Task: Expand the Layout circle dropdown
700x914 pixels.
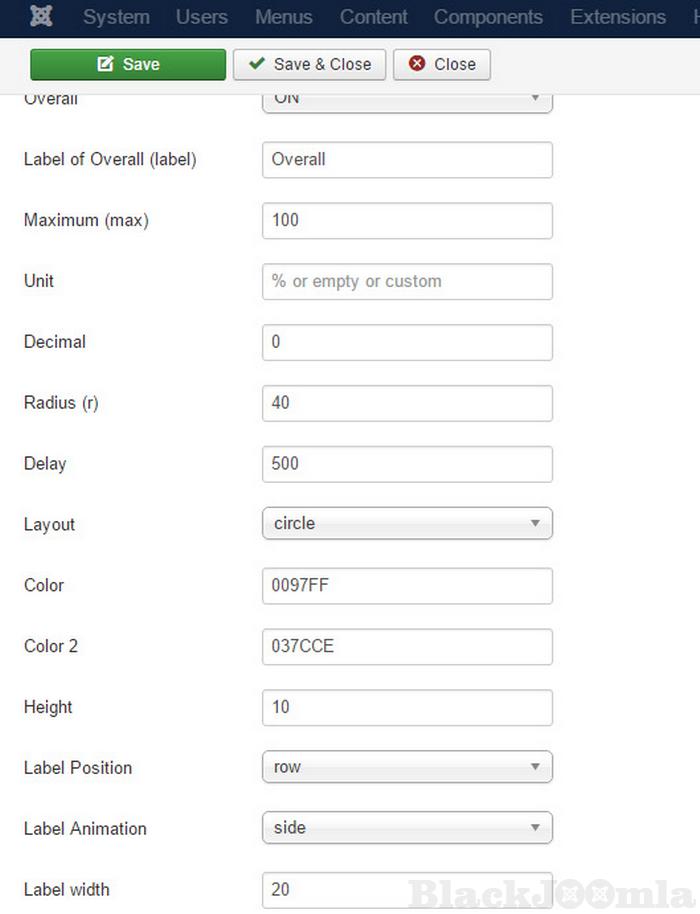Action: pyautogui.click(x=407, y=523)
